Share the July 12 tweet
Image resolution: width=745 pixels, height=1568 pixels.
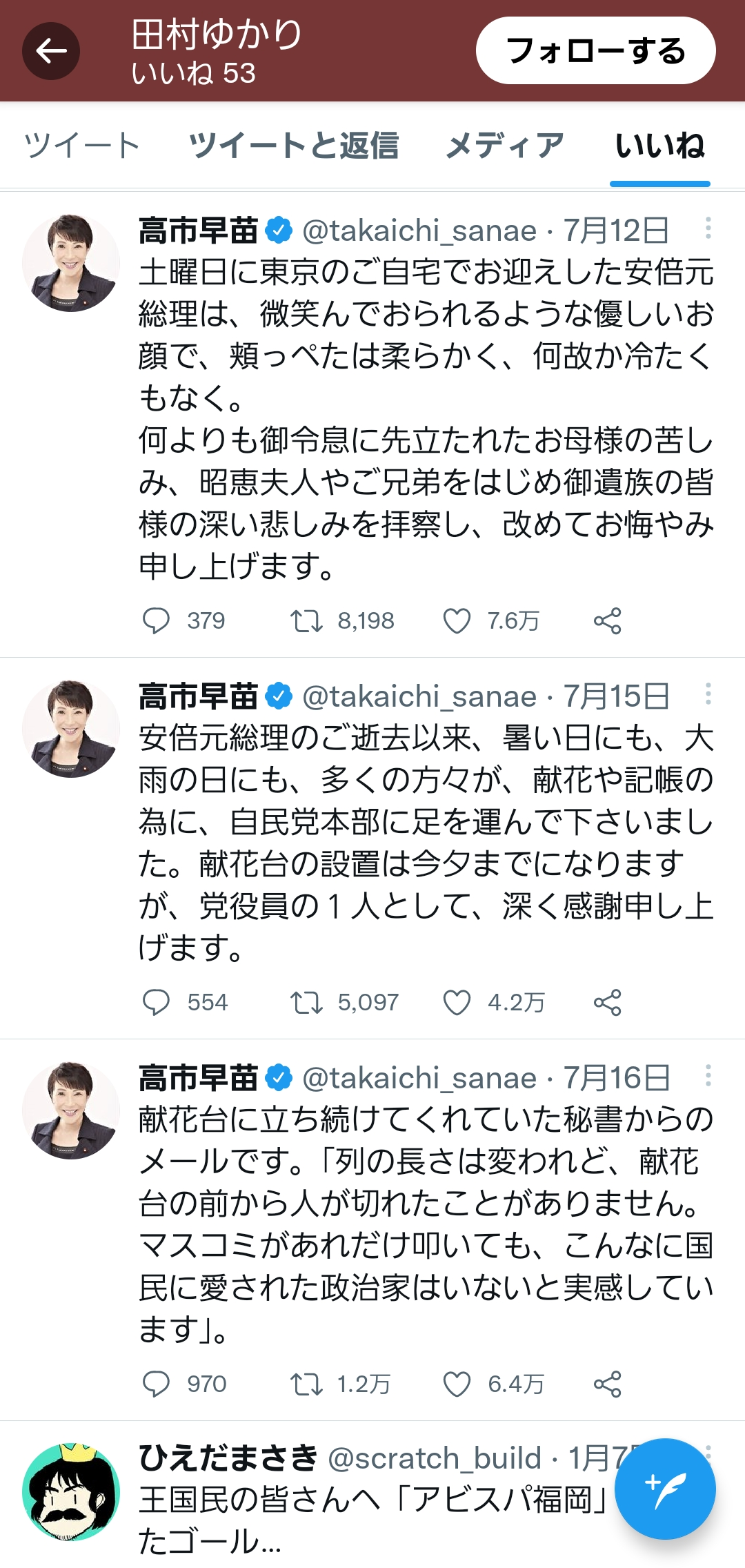click(607, 621)
